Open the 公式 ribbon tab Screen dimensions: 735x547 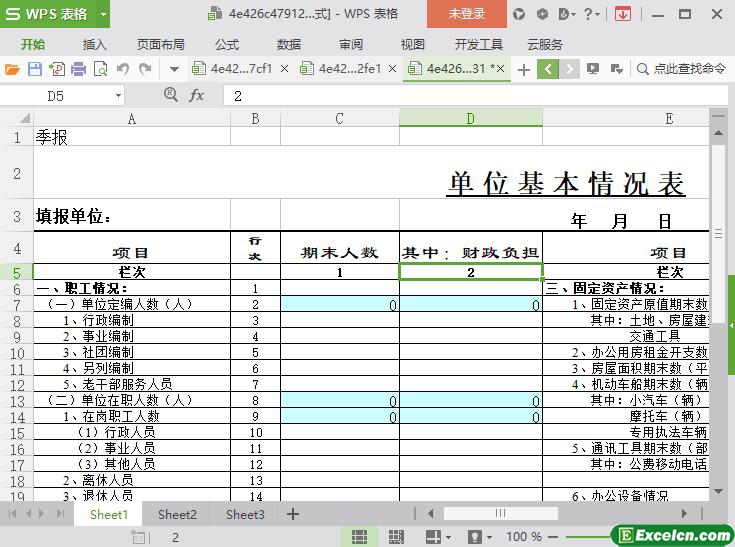[227, 45]
